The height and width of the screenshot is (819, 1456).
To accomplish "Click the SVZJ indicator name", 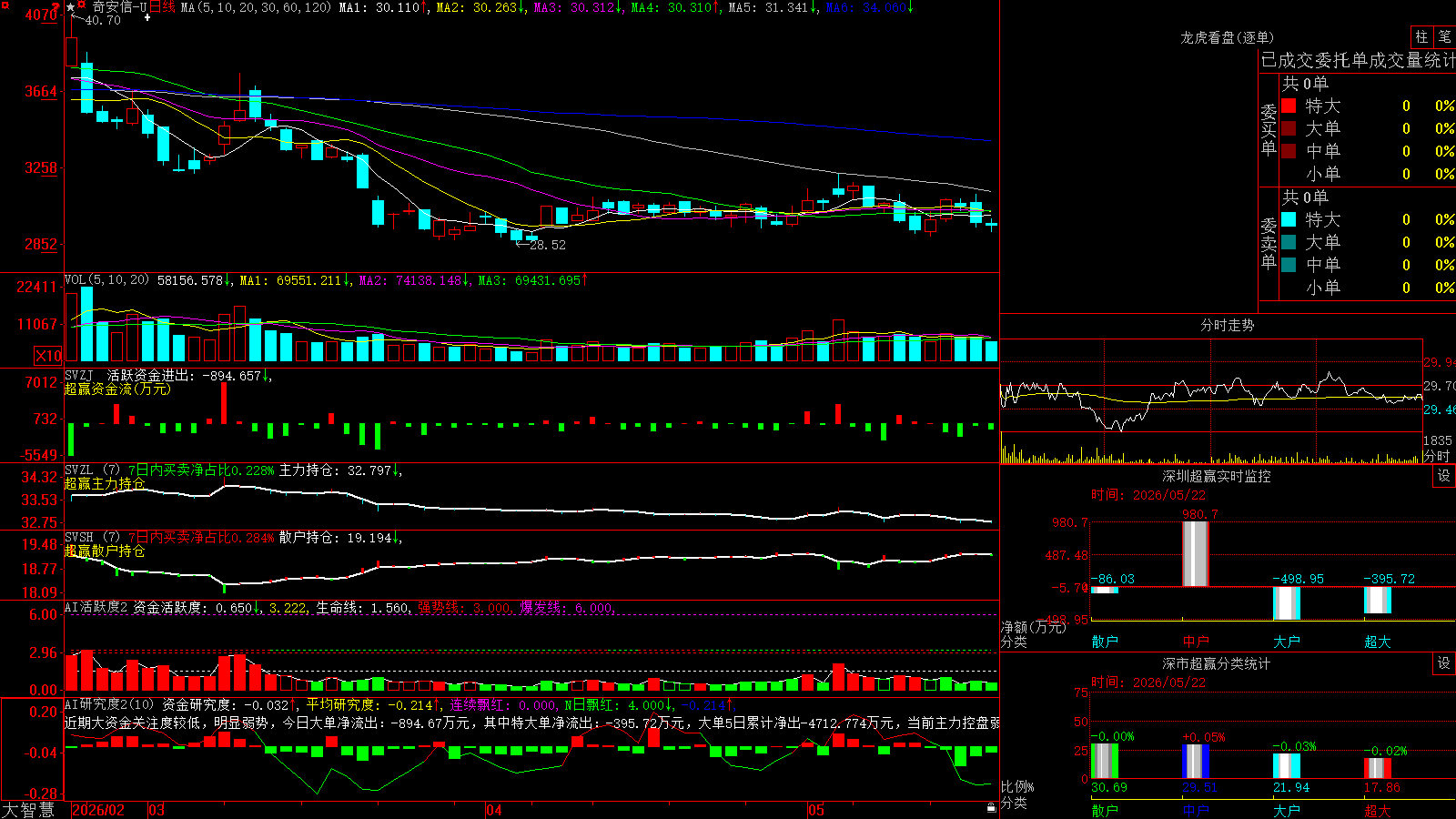I will click(x=79, y=375).
